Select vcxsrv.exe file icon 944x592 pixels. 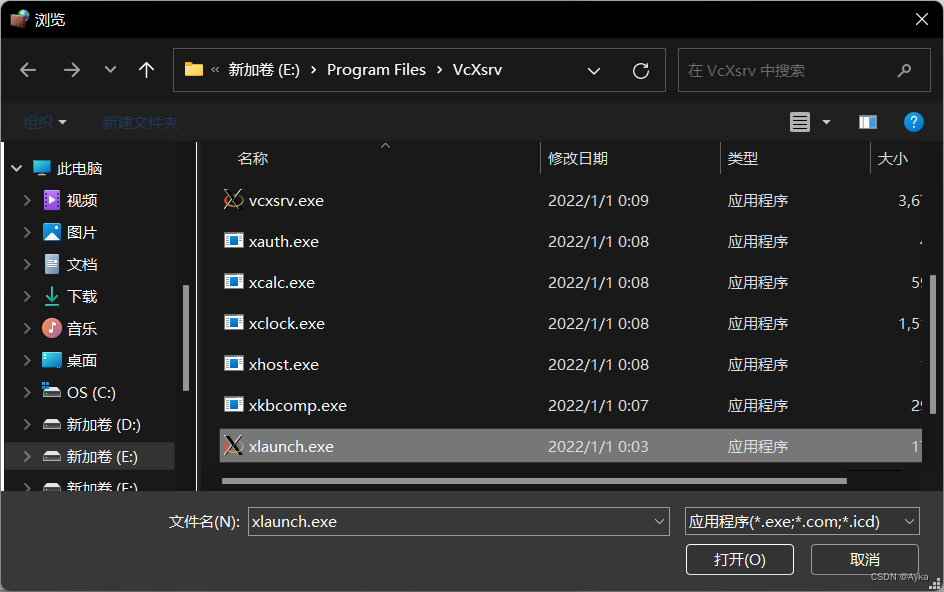[234, 199]
